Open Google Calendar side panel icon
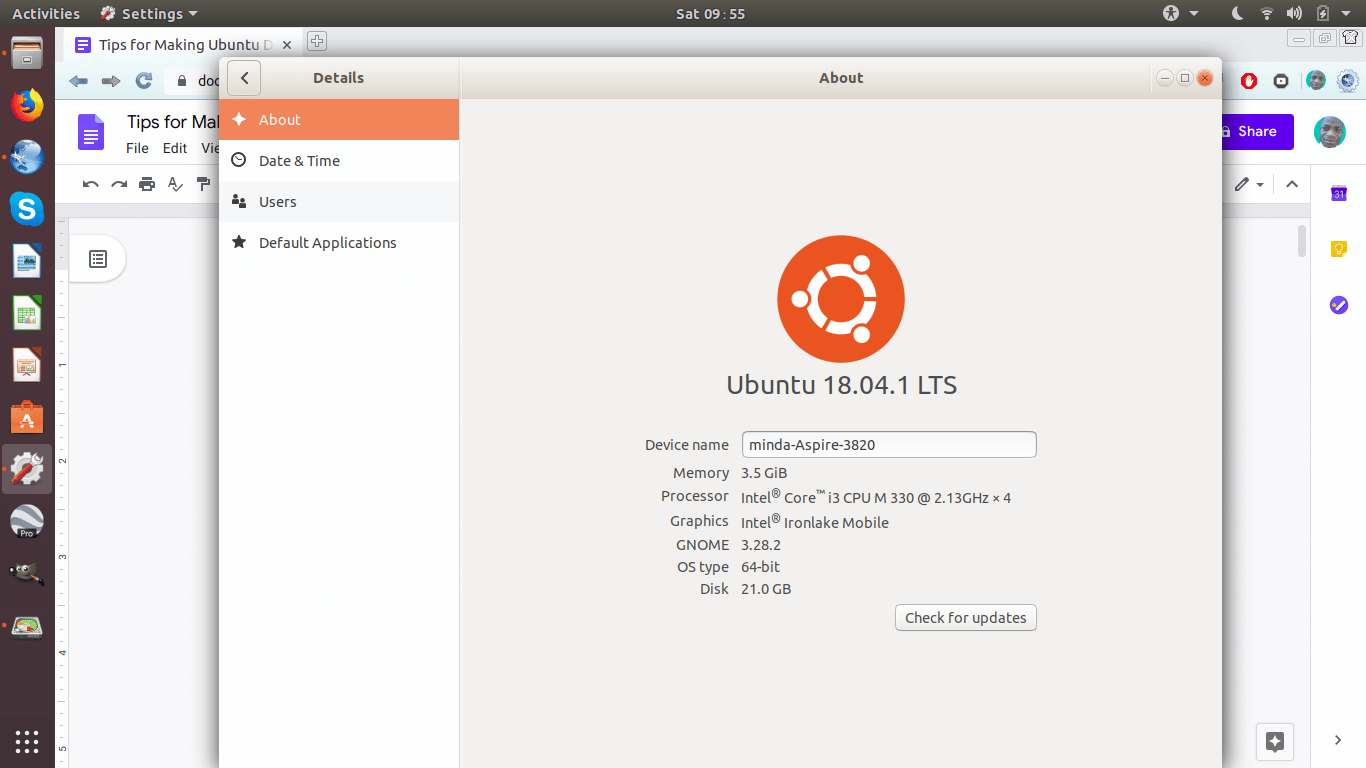The height and width of the screenshot is (768, 1366). click(x=1339, y=194)
